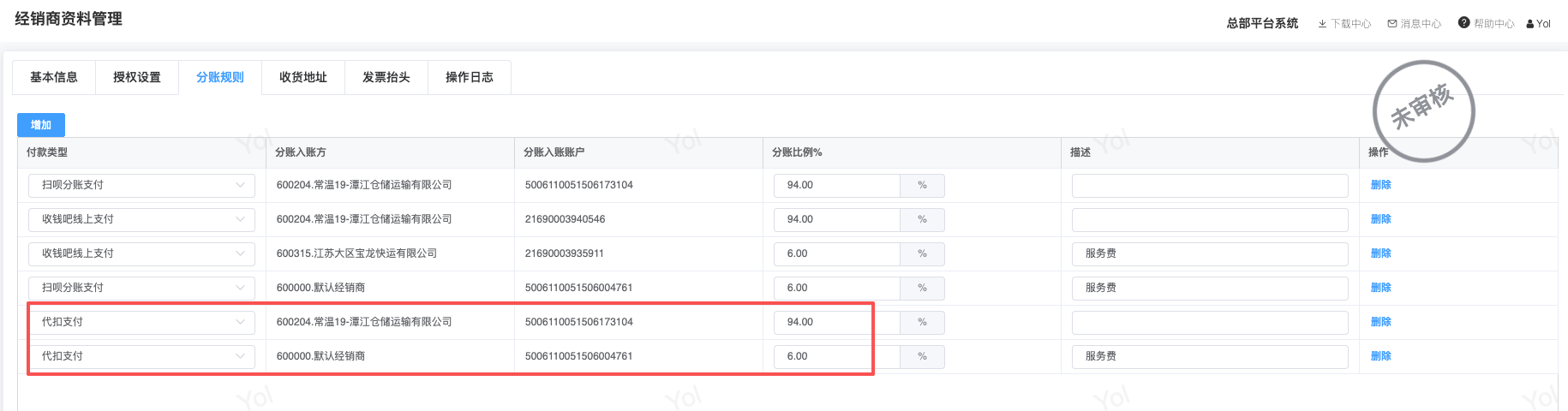Open the 收货地址 tab
The image size is (1568, 411).
click(303, 77)
